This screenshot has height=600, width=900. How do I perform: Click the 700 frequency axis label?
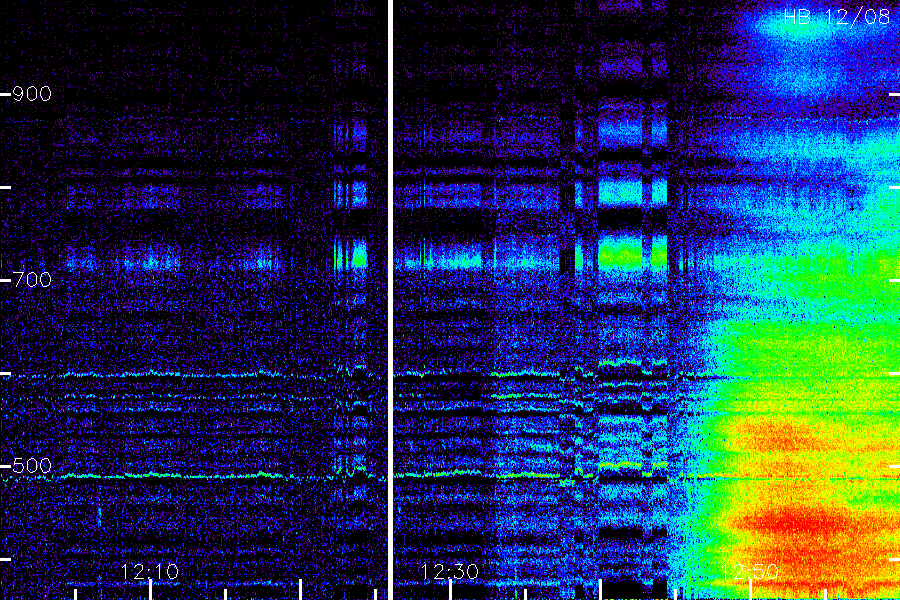coord(32,280)
